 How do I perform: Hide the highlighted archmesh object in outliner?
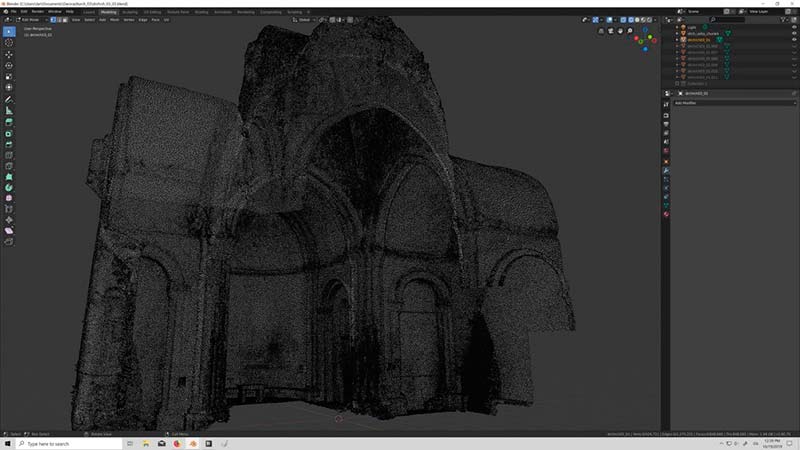point(794,39)
